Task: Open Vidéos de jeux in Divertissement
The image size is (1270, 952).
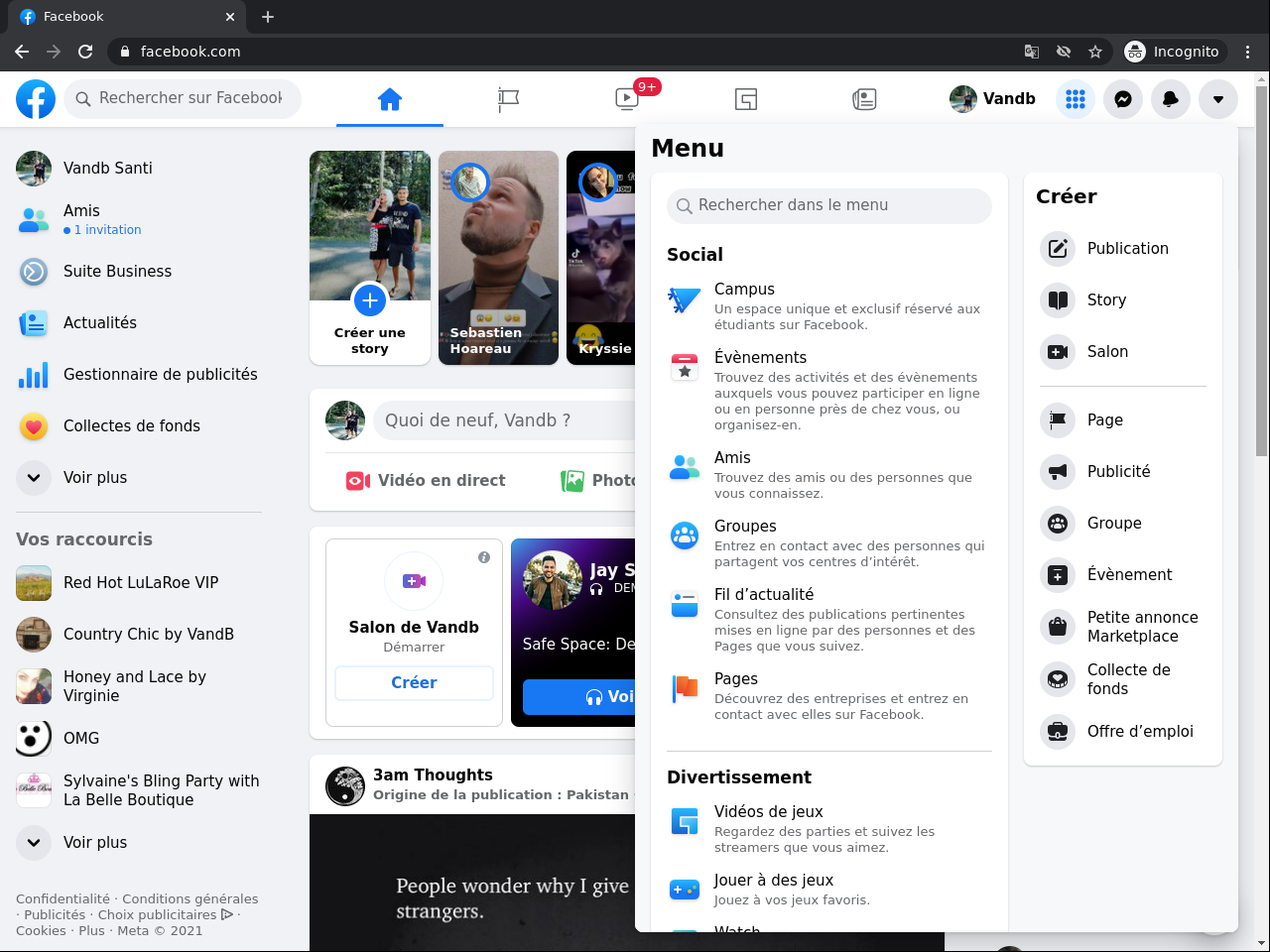Action: point(829,829)
